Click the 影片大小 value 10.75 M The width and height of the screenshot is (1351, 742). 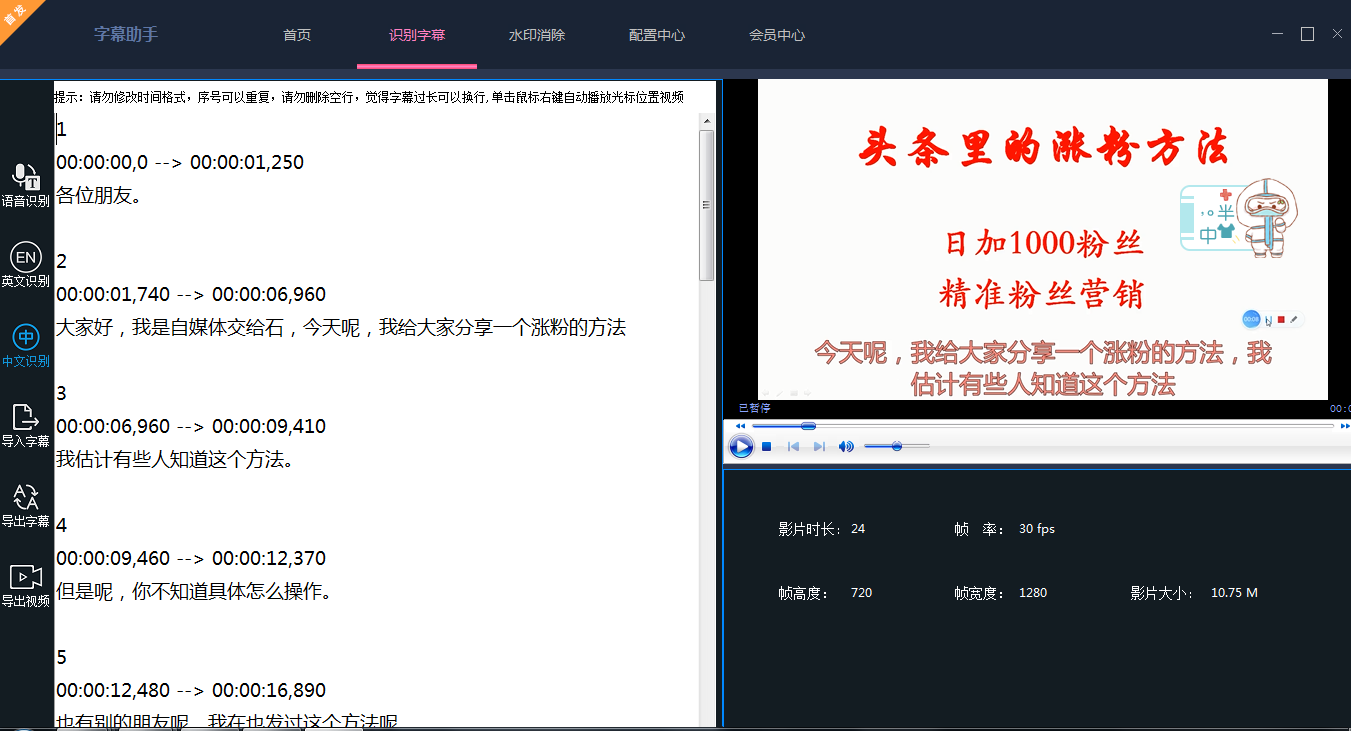click(1234, 593)
